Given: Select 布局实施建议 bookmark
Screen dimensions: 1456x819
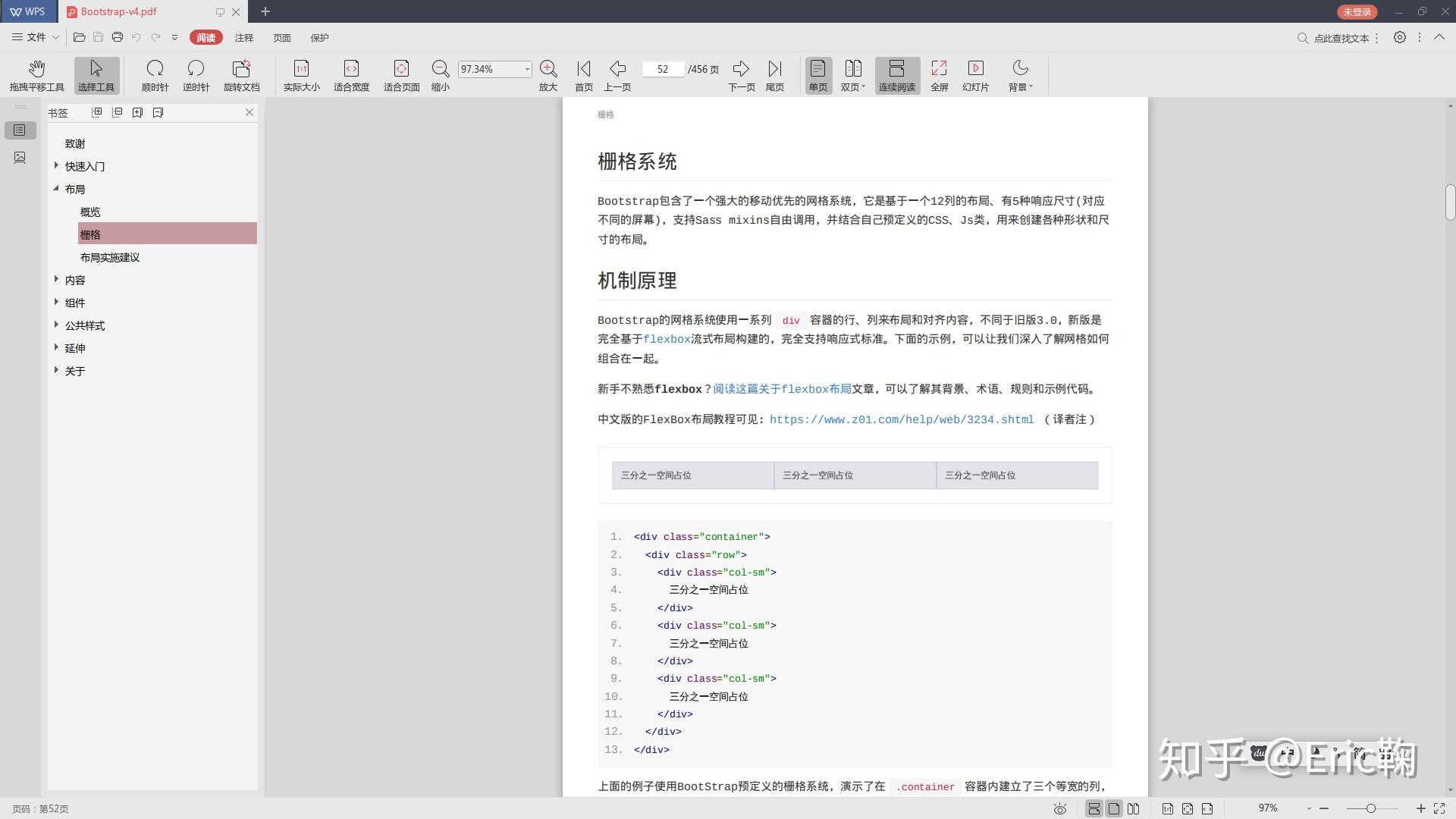Looking at the screenshot, I should [110, 257].
